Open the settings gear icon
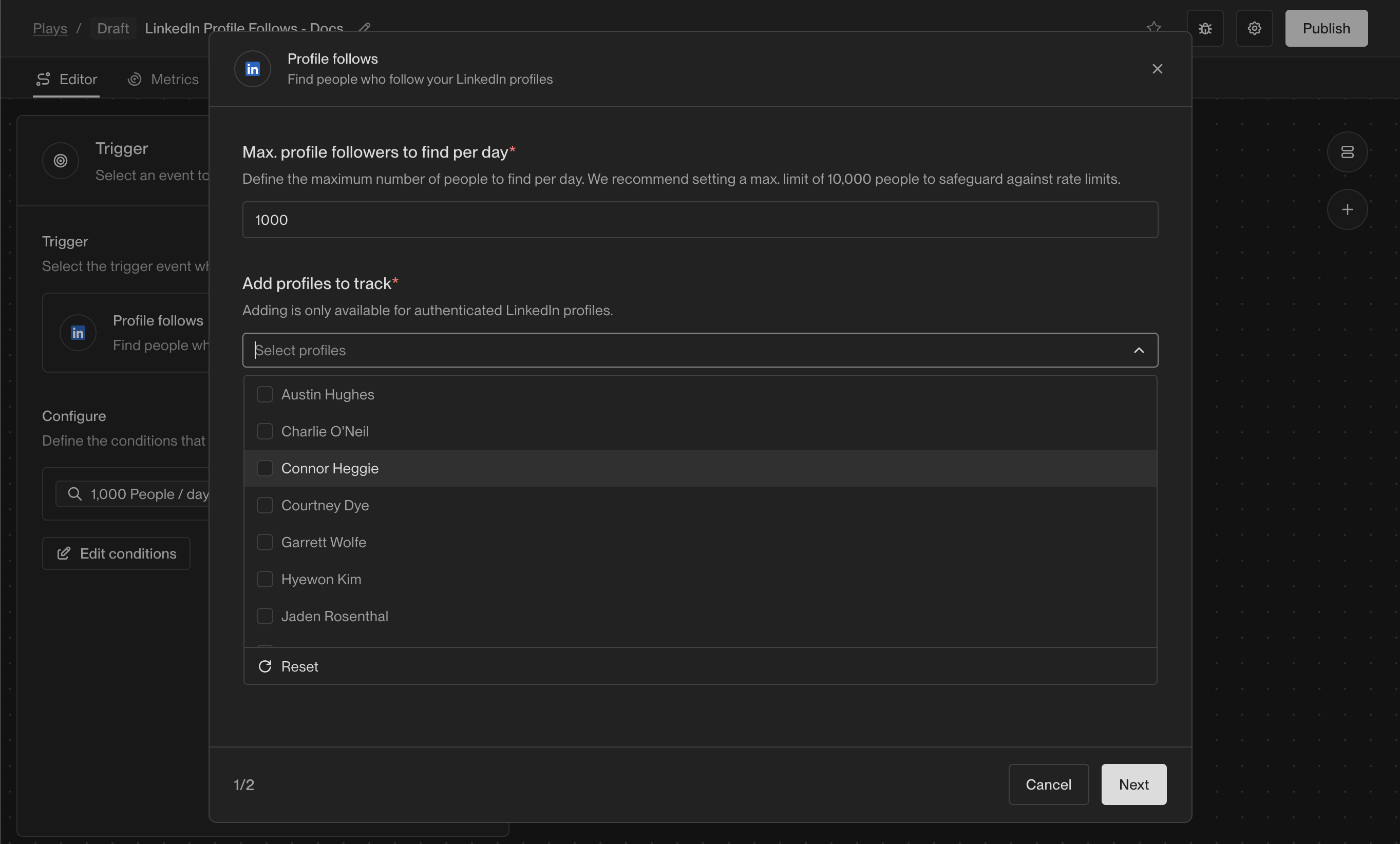 pyautogui.click(x=1254, y=28)
